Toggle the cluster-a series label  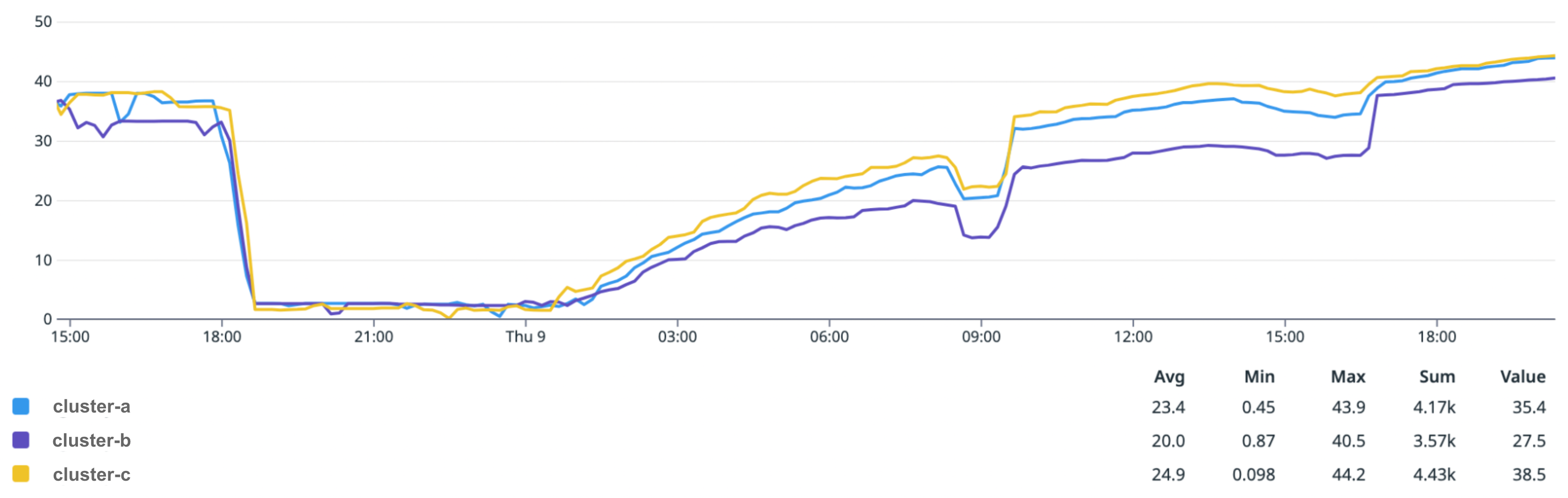tap(92, 406)
